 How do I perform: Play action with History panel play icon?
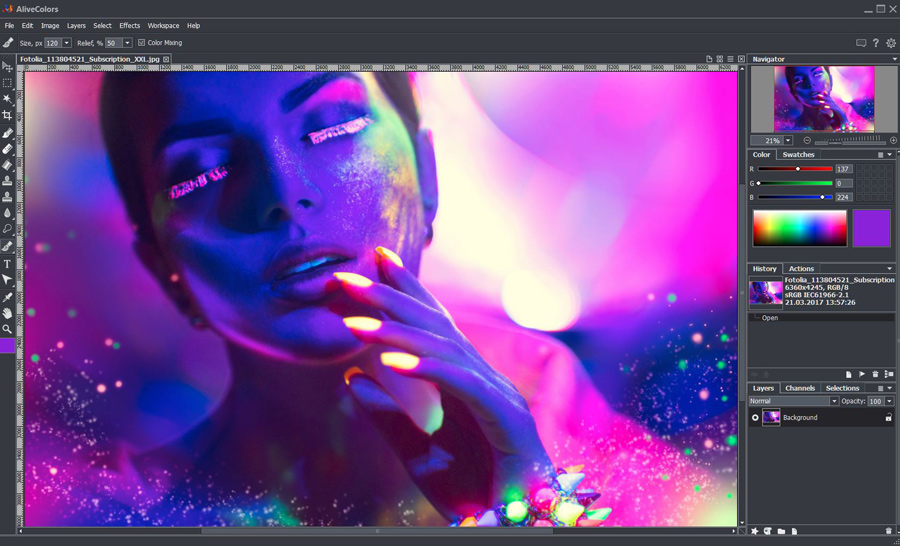click(x=862, y=374)
